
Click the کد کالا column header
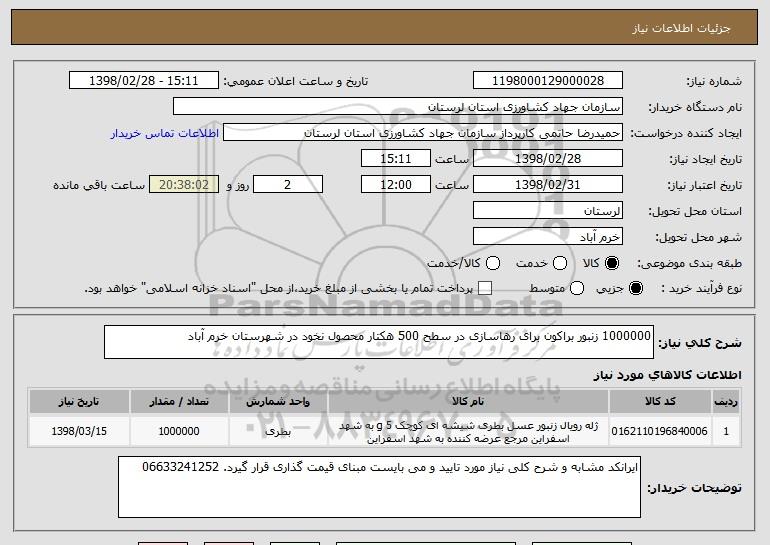coord(660,402)
